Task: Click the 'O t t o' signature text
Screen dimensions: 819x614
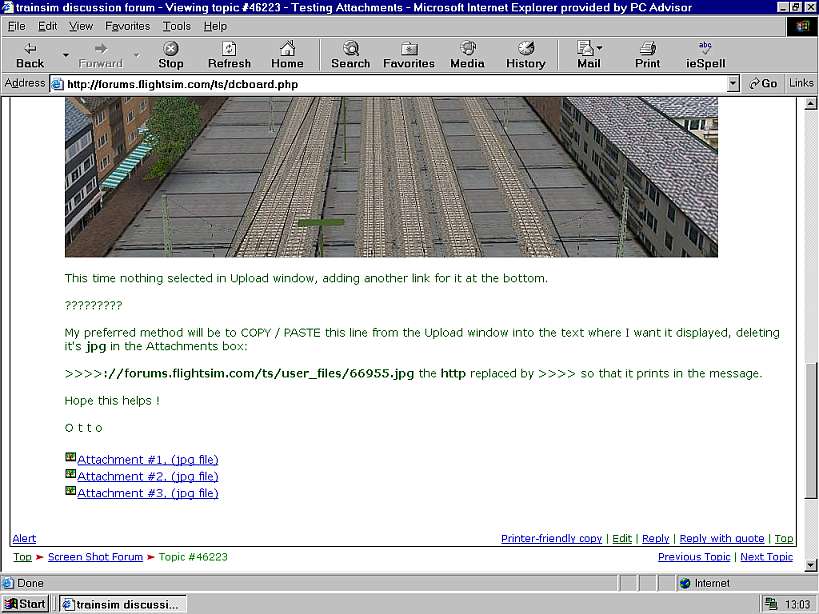Action: pyautogui.click(x=84, y=428)
